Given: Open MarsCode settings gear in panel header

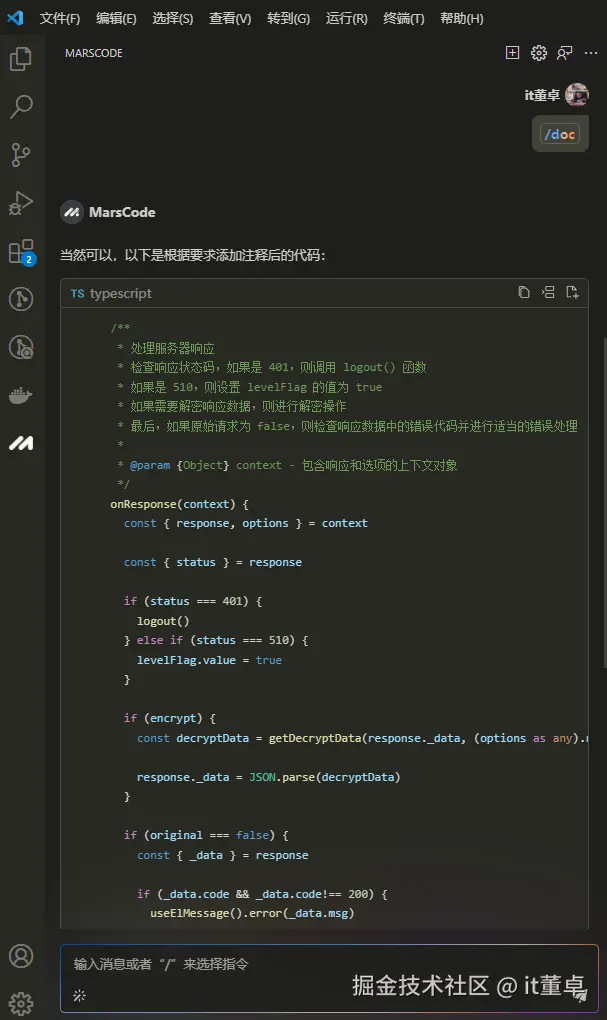Looking at the screenshot, I should tap(539, 53).
